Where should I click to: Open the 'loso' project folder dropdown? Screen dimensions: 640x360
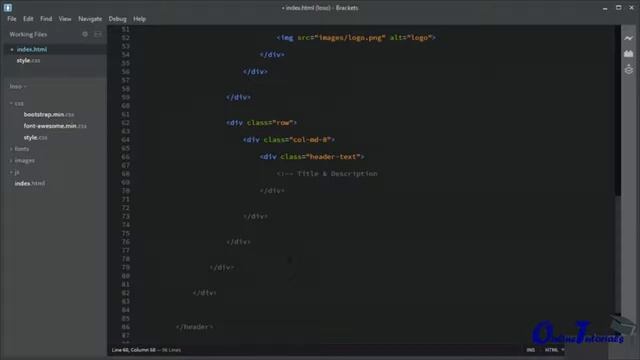coord(18,87)
